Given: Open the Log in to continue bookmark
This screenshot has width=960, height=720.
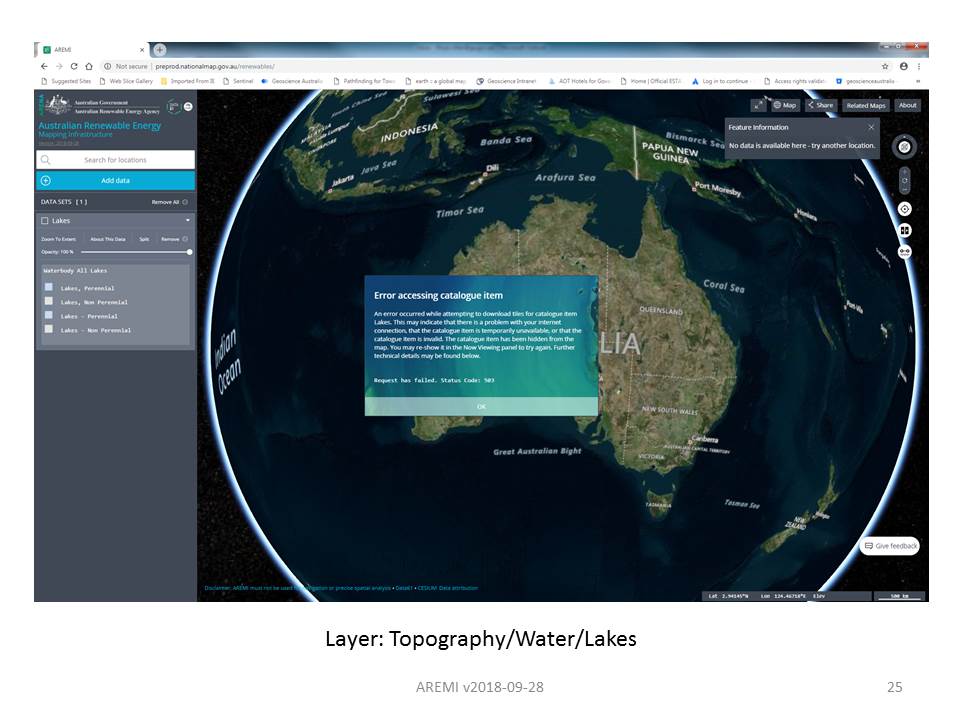Looking at the screenshot, I should point(721,81).
